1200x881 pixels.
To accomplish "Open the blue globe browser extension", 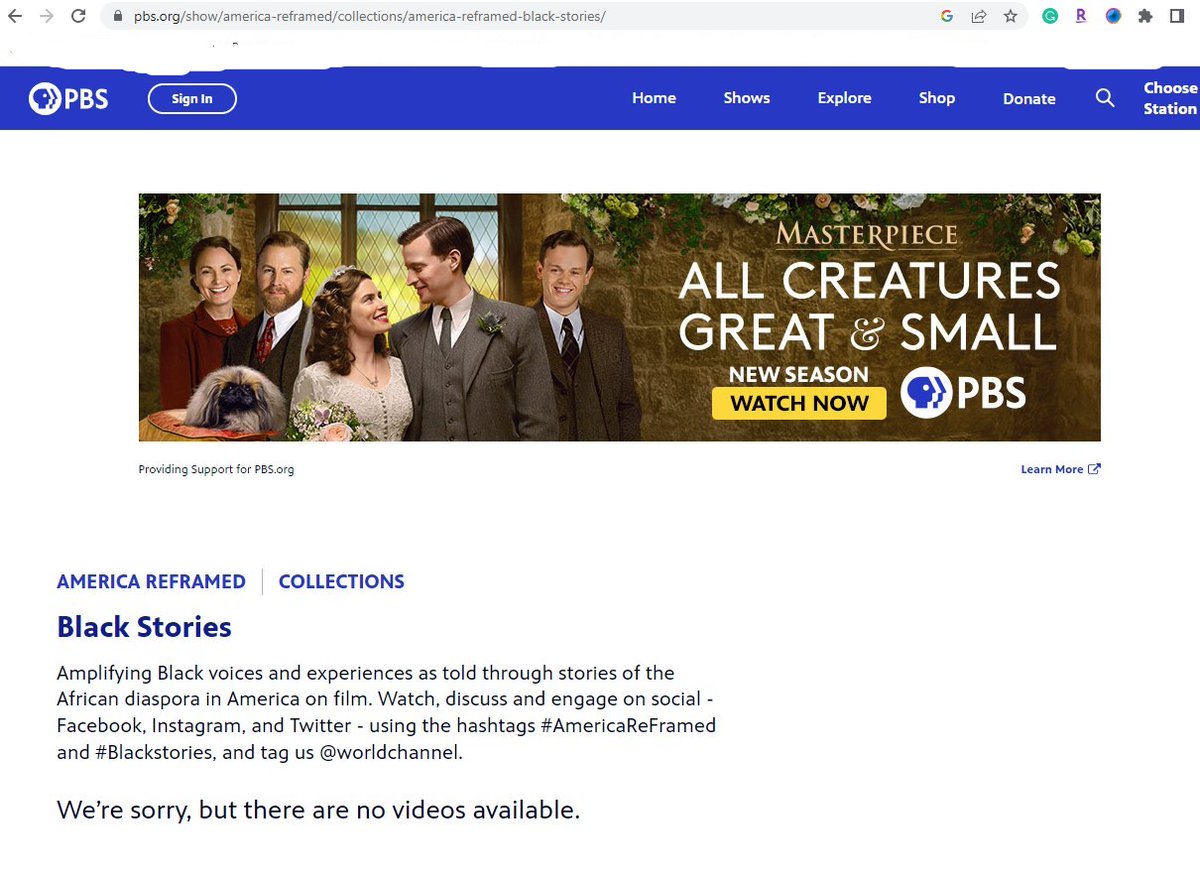I will point(1113,16).
